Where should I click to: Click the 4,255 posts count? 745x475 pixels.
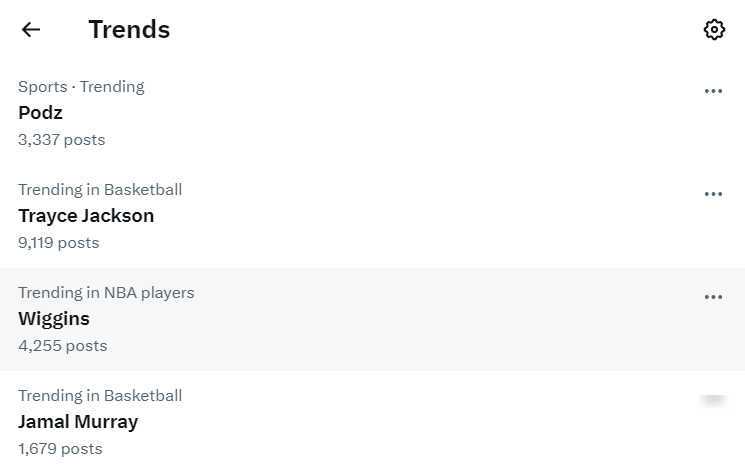[62, 346]
